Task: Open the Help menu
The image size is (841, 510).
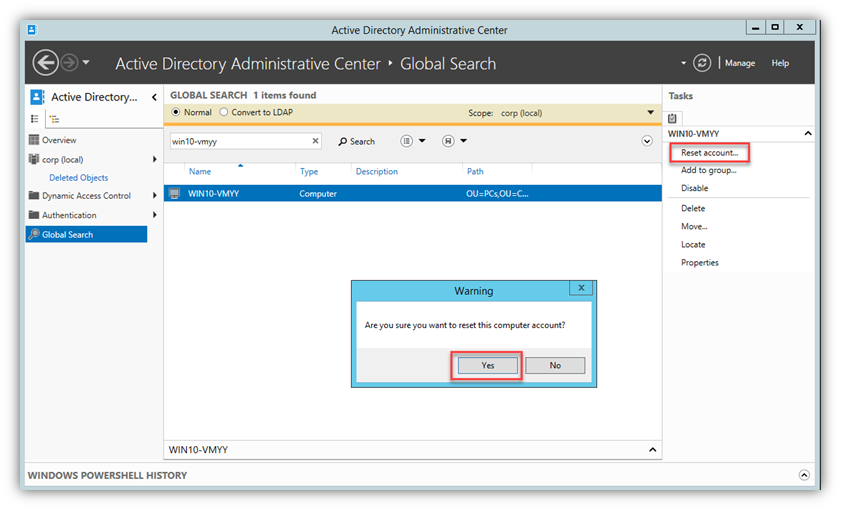Action: pyautogui.click(x=780, y=63)
